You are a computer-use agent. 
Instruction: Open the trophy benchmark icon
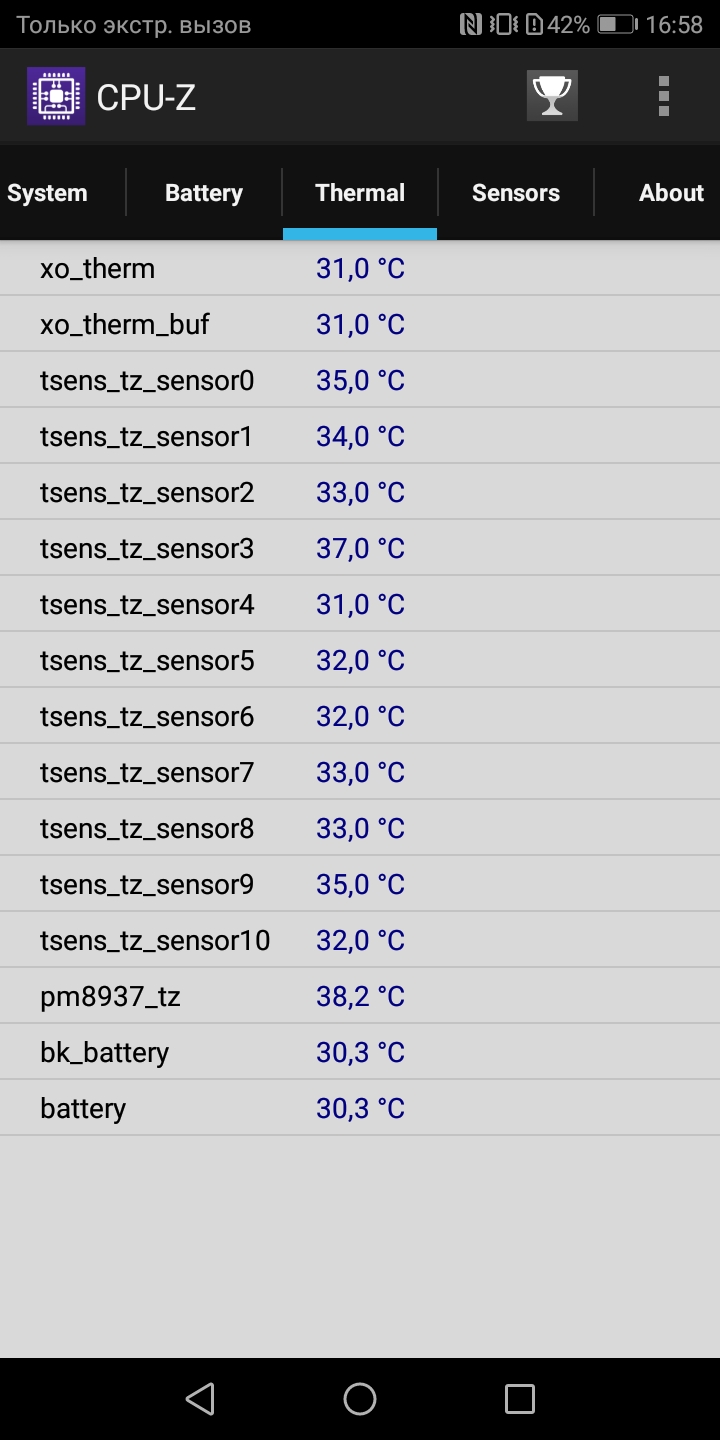point(552,96)
